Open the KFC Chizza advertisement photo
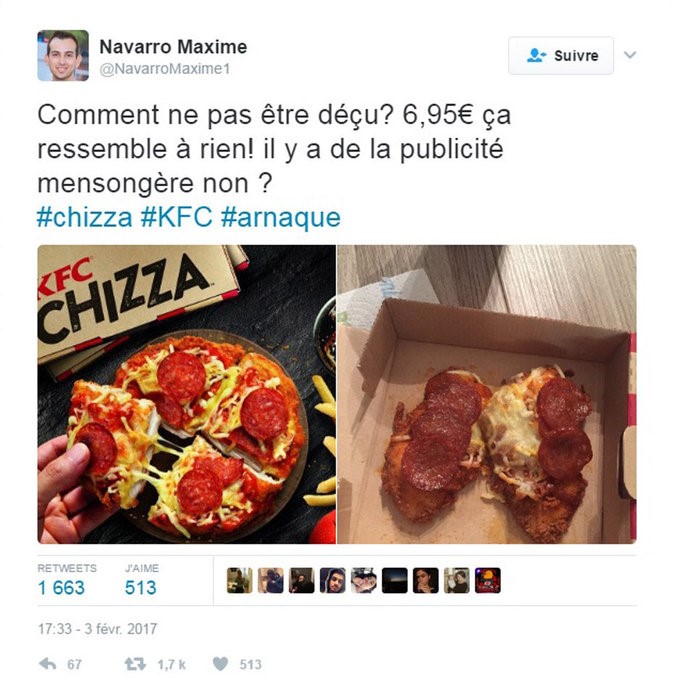This screenshot has height=681, width=674. click(x=187, y=394)
